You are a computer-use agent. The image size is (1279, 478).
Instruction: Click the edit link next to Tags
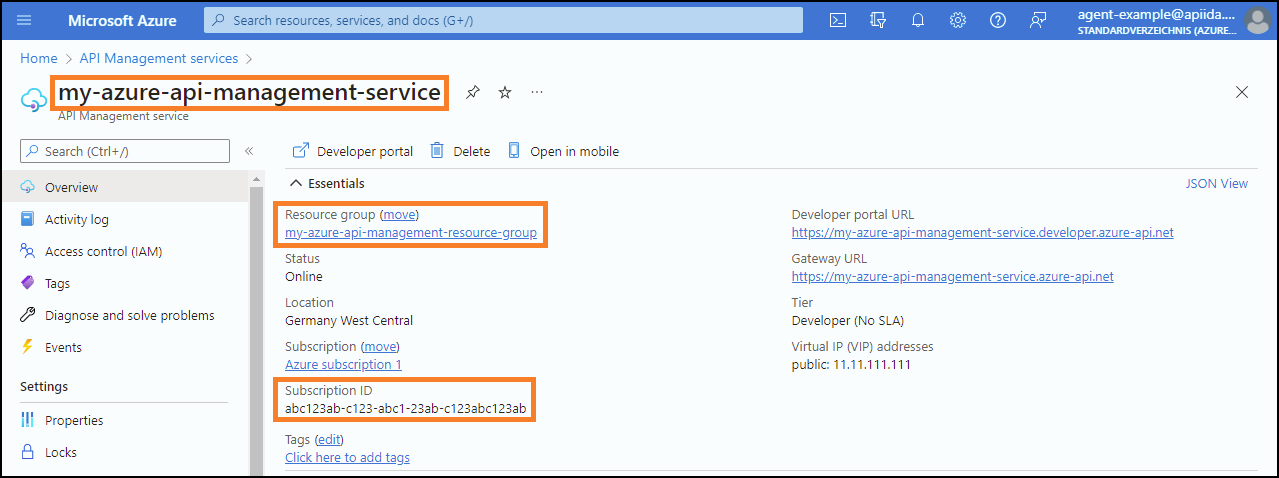coord(329,440)
